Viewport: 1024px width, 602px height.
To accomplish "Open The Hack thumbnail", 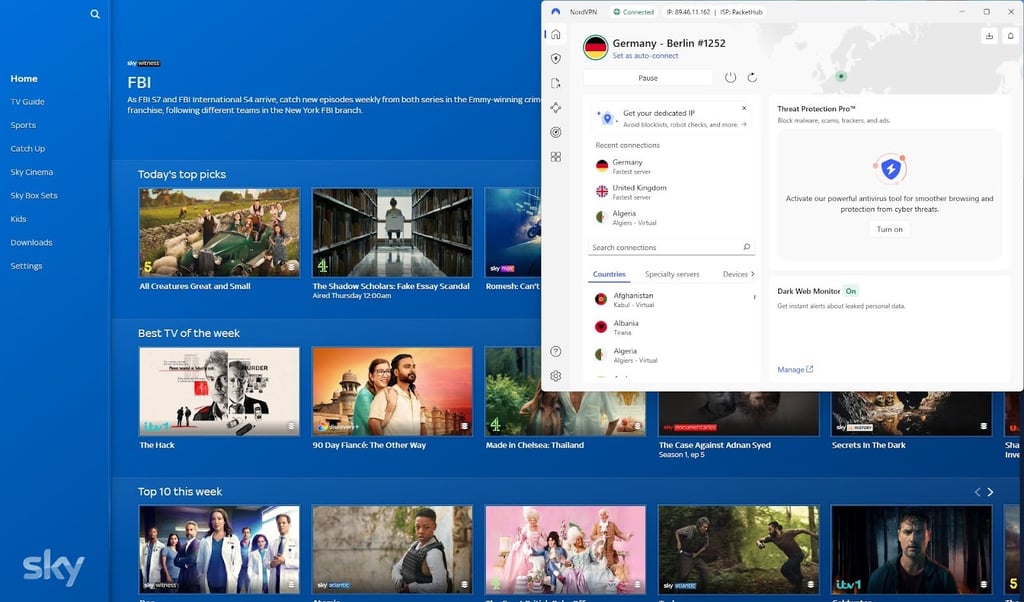I will [x=219, y=391].
